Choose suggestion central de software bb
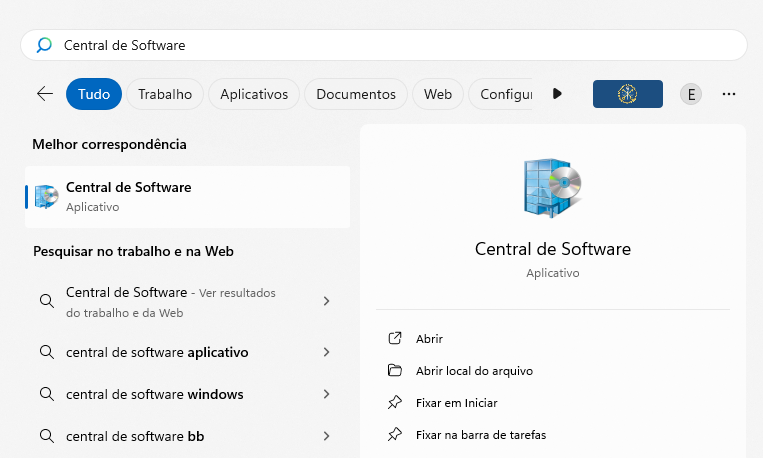Image resolution: width=763 pixels, height=458 pixels. point(187,436)
